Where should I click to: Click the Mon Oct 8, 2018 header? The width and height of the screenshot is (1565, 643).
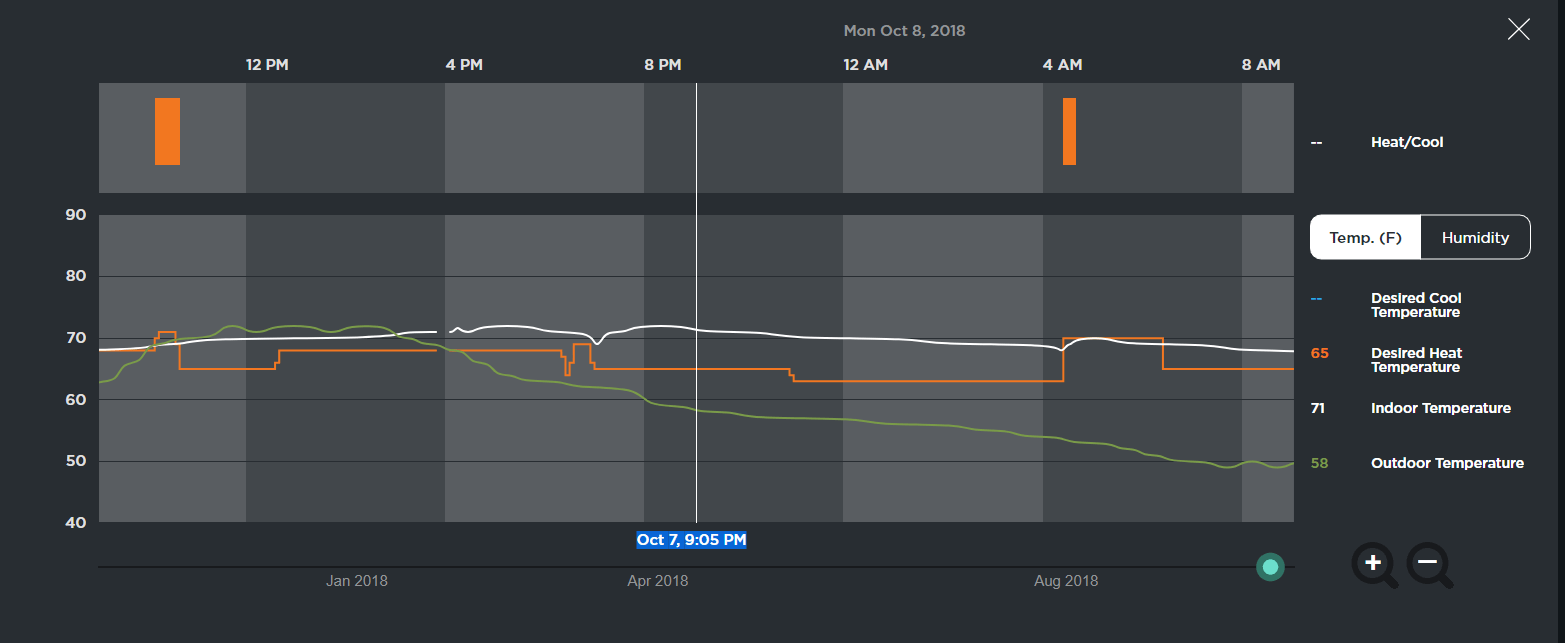[904, 30]
